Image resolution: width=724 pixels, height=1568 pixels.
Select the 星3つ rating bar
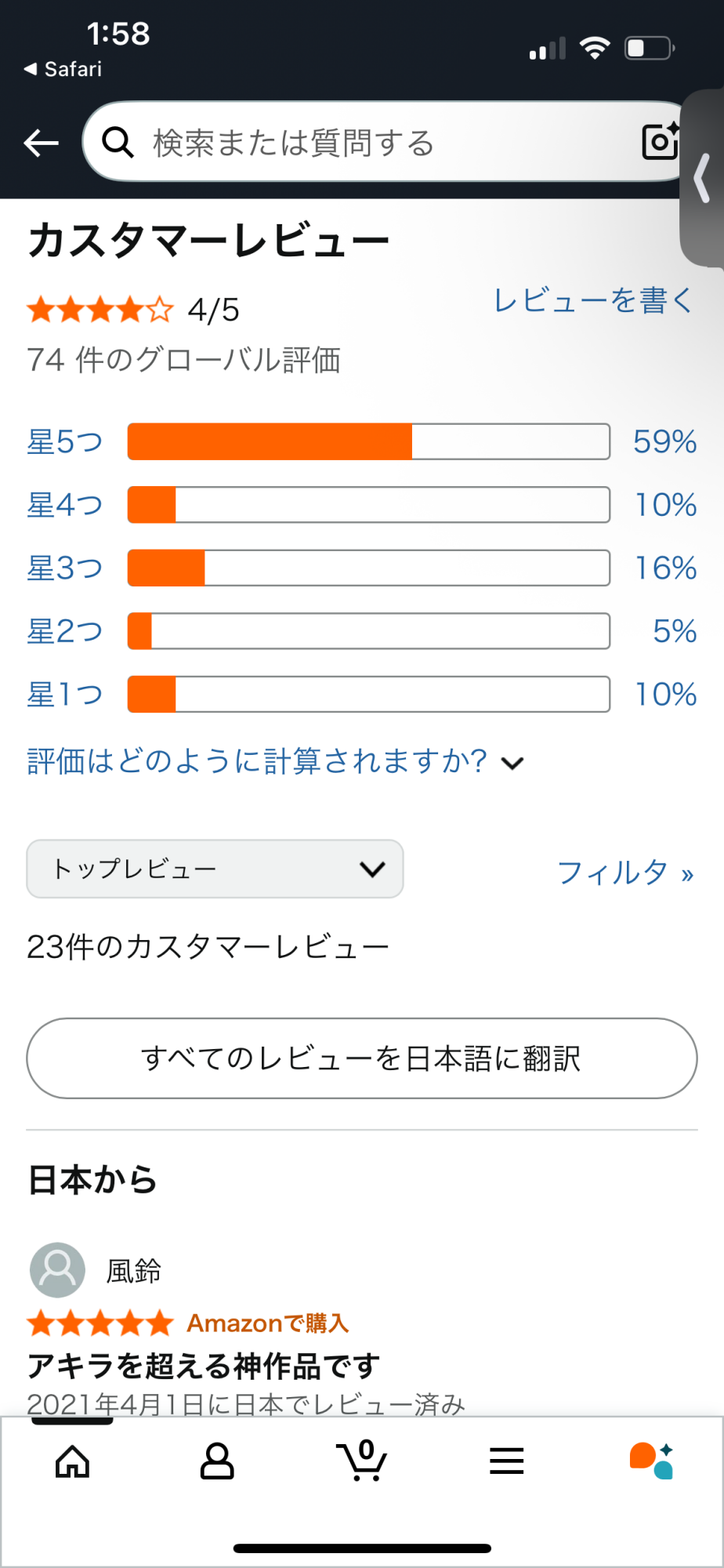click(368, 568)
